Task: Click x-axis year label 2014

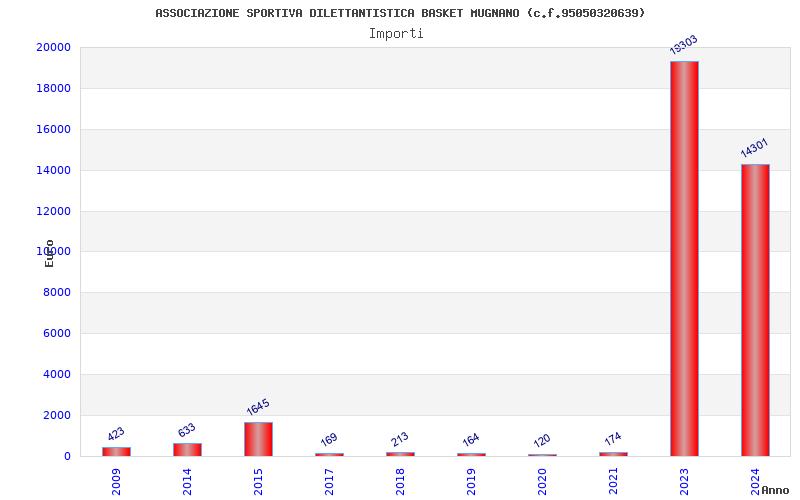Action: click(187, 482)
